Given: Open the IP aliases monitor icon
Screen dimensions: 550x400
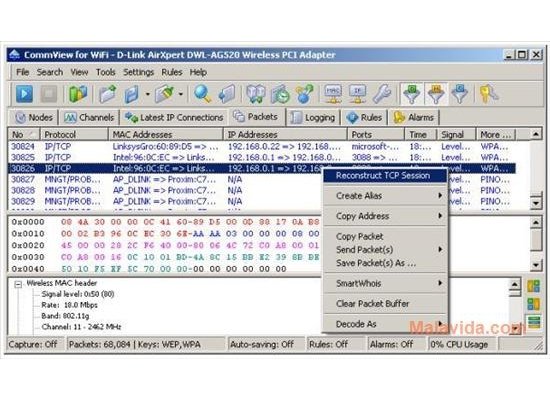Looking at the screenshot, I should click(357, 94).
